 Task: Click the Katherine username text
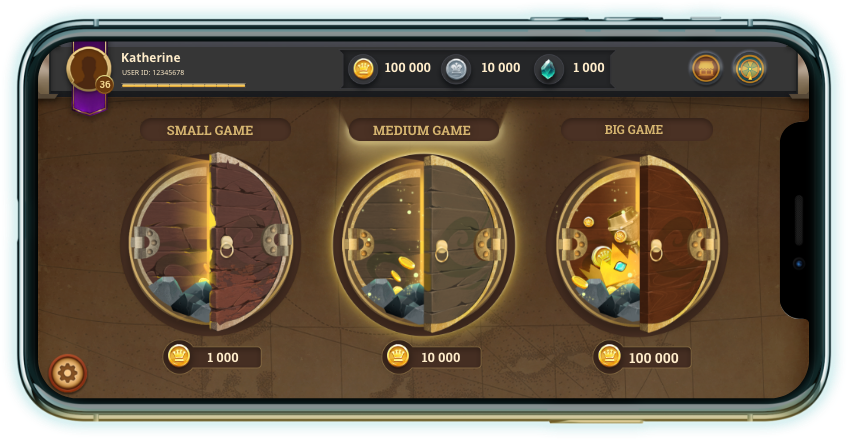pos(150,57)
